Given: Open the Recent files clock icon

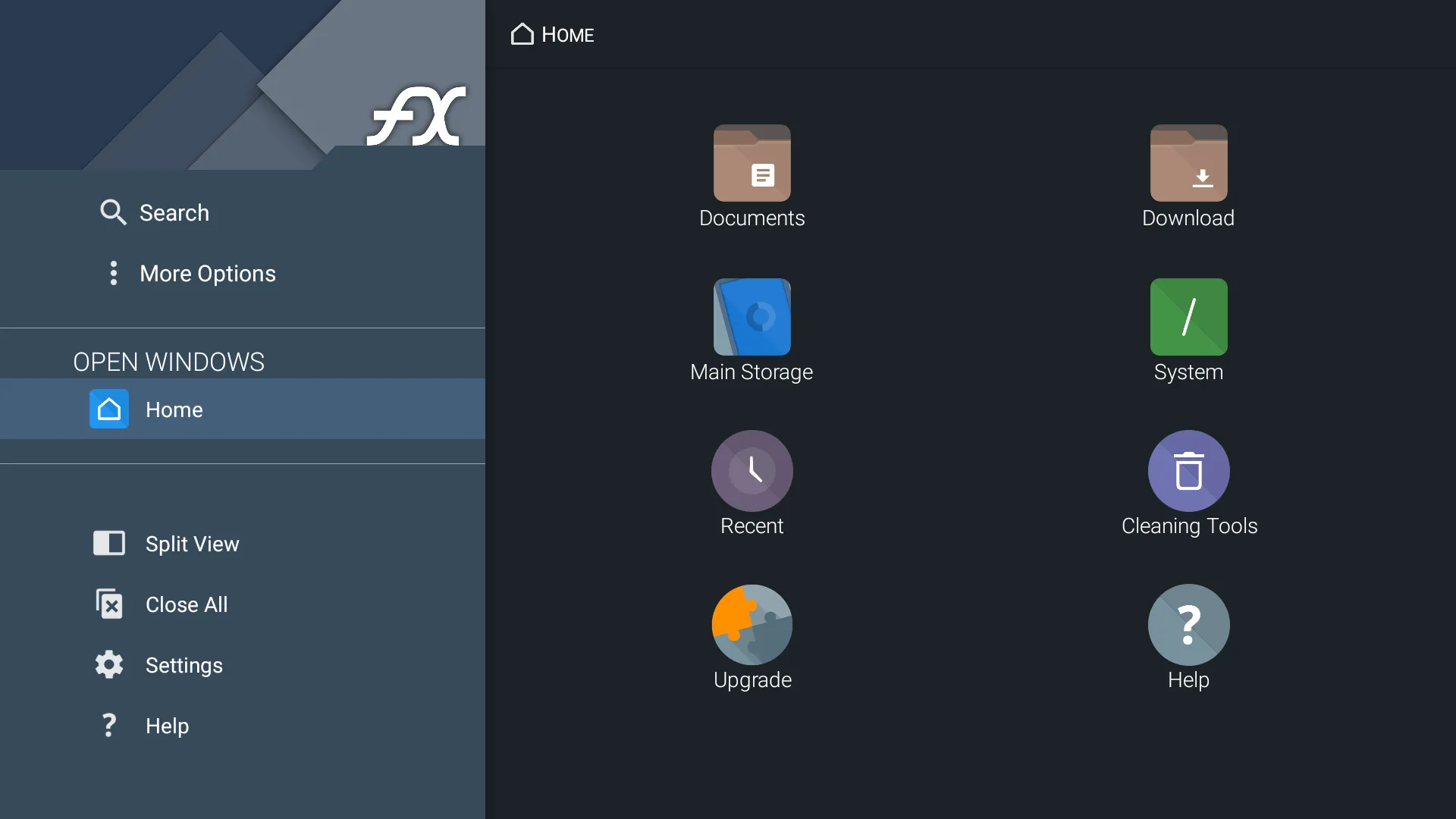Looking at the screenshot, I should [x=752, y=471].
